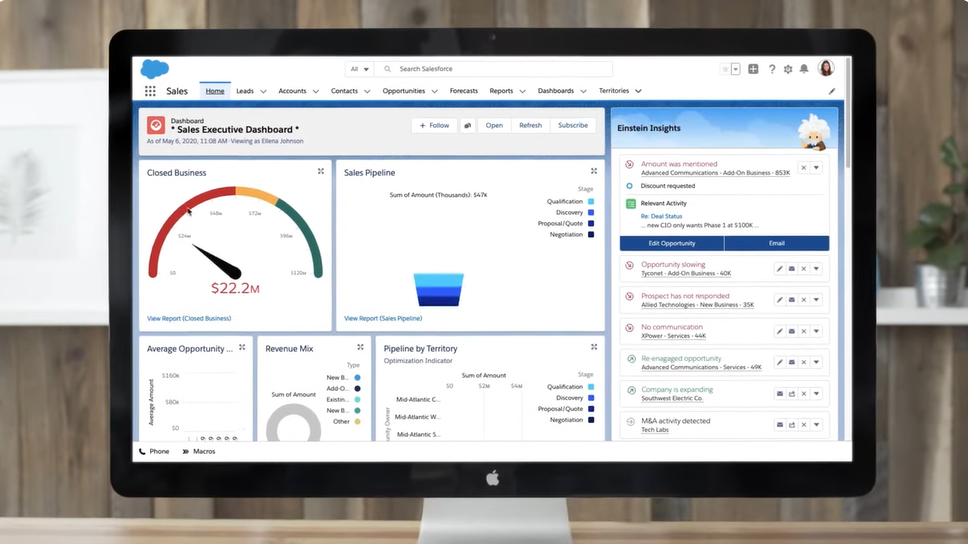Click edit pencil on No communication insight
This screenshot has width=968, height=544.
pyautogui.click(x=779, y=331)
